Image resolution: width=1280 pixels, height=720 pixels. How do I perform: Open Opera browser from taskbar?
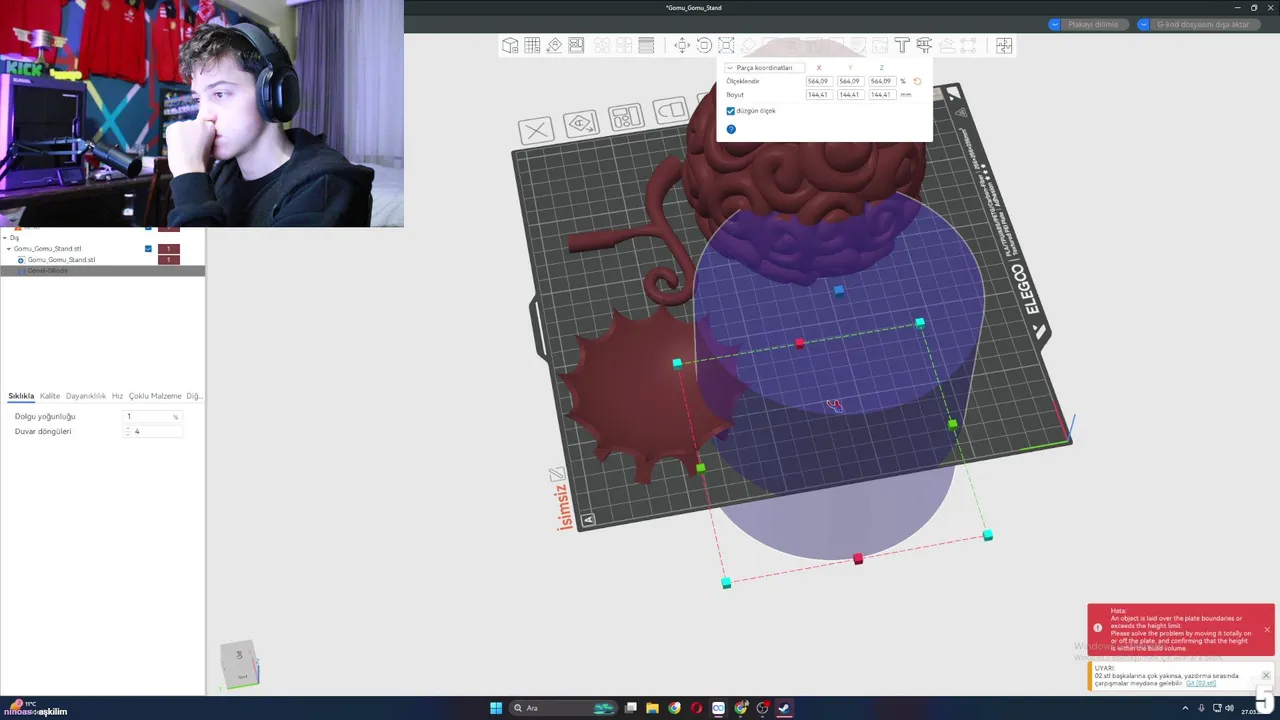click(696, 708)
